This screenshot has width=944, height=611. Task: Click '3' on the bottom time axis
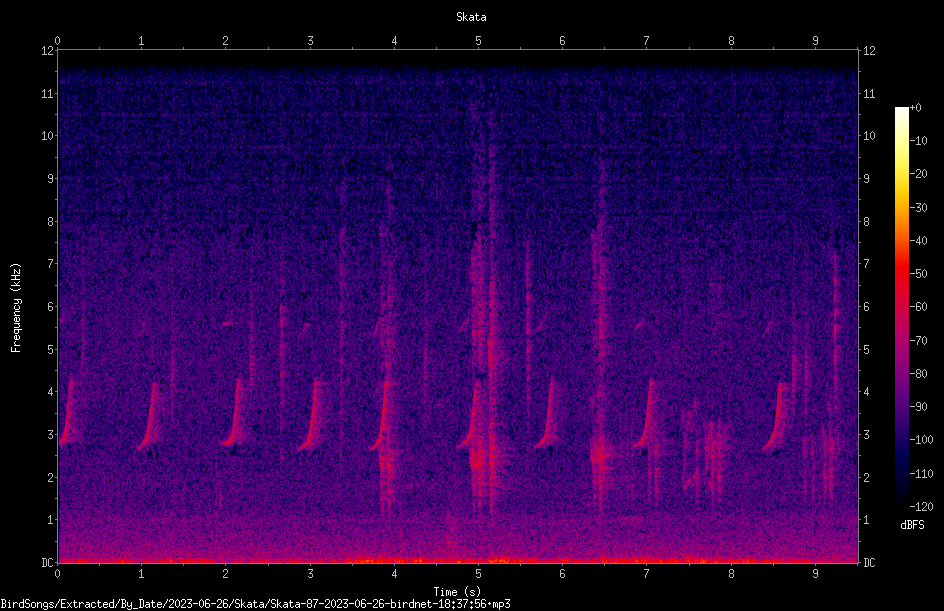coord(310,574)
